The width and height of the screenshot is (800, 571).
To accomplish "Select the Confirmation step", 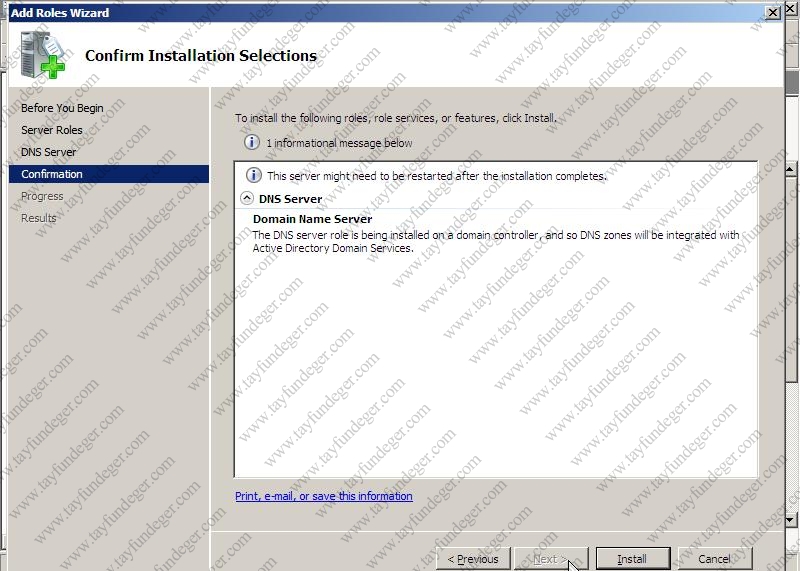I will pos(109,174).
